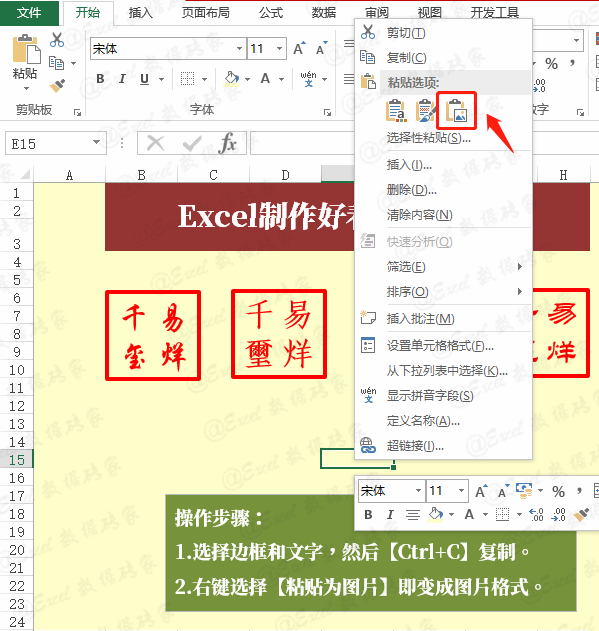Open the 字体 font dialog launcher

[x=327, y=112]
